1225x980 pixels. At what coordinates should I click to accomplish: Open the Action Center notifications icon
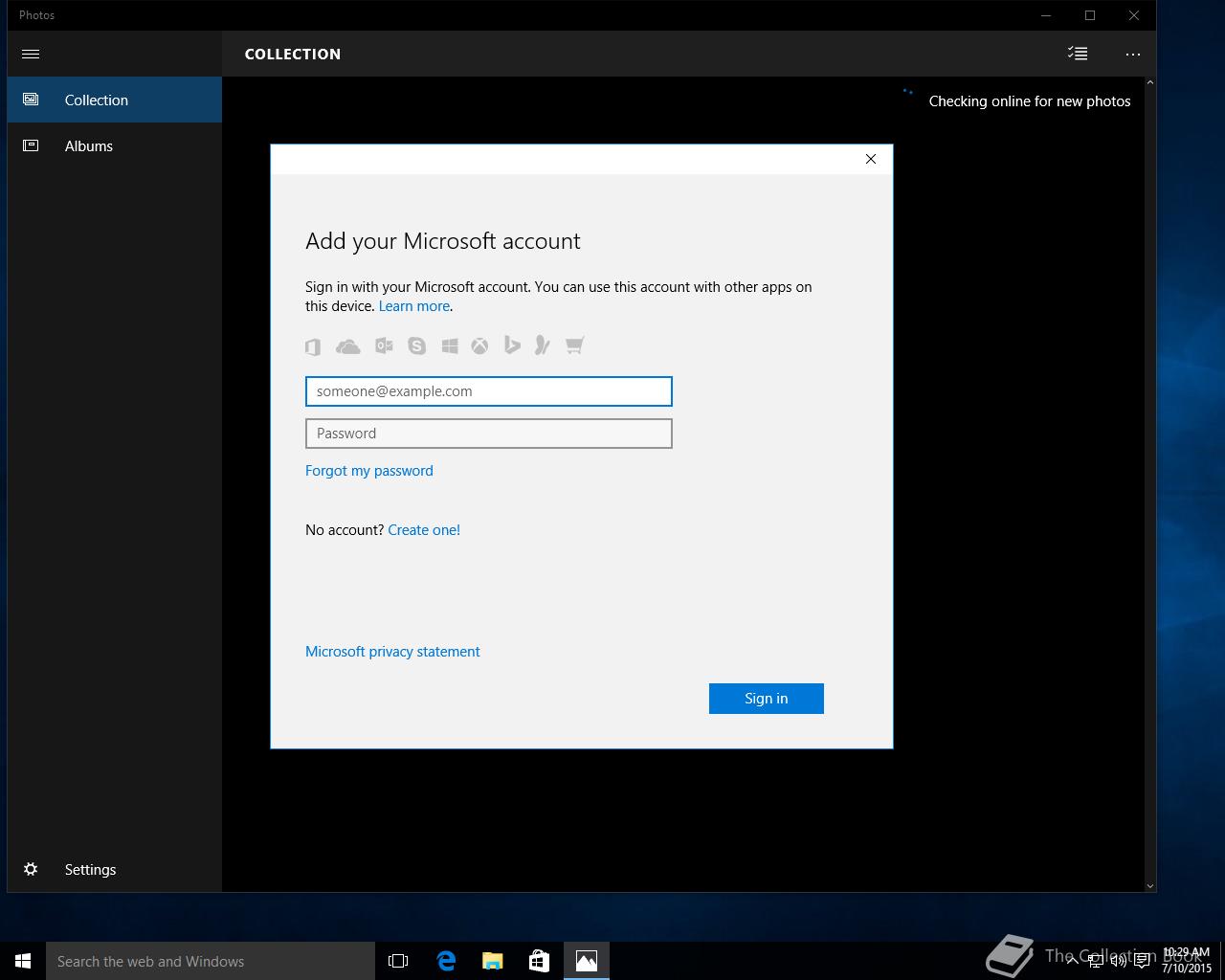click(1142, 961)
